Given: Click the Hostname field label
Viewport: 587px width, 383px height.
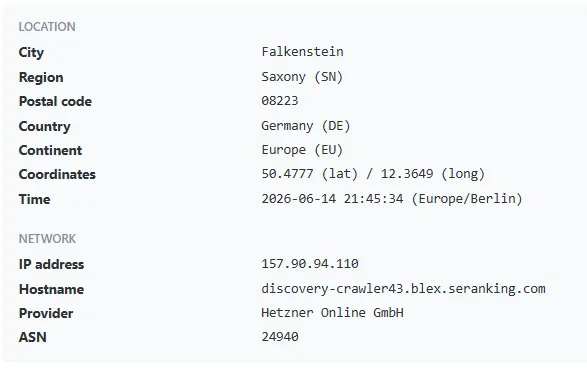Looking at the screenshot, I should (51, 289).
